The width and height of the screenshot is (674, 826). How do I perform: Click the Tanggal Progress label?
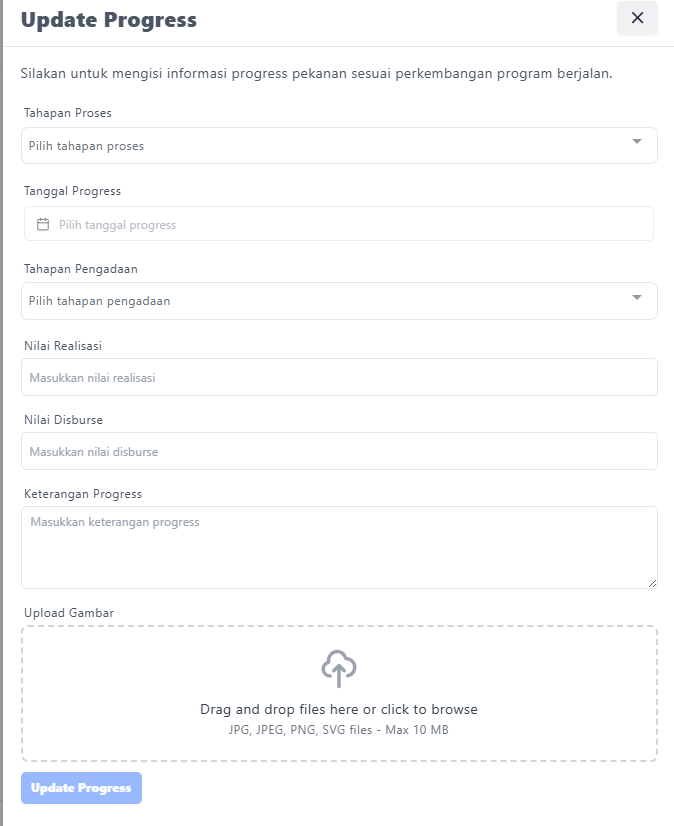pyautogui.click(x=69, y=190)
